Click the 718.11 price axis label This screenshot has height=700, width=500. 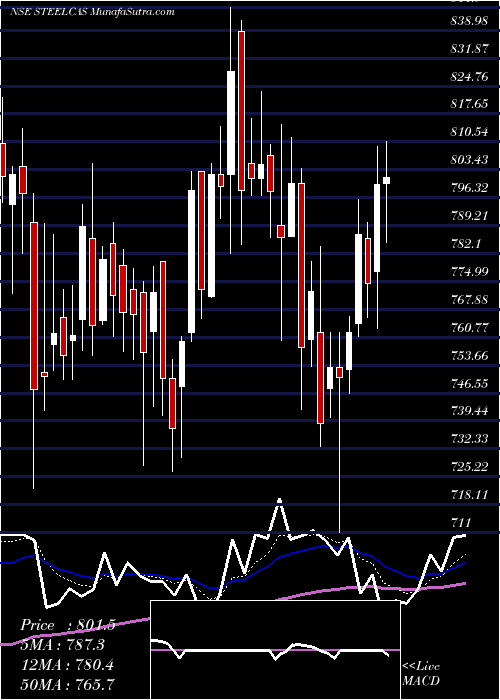coord(469,495)
